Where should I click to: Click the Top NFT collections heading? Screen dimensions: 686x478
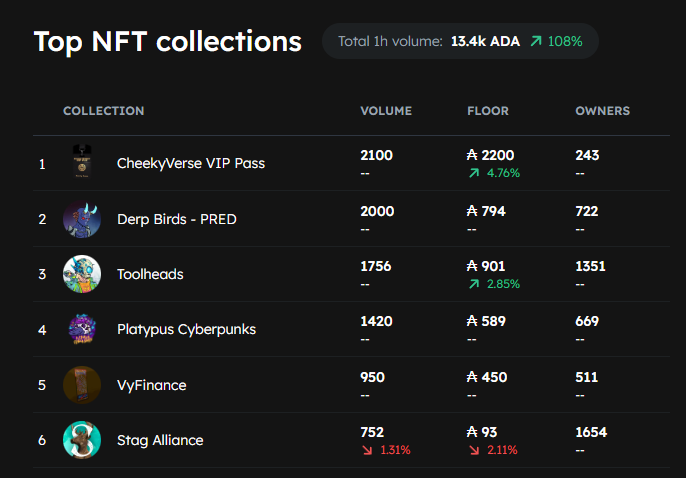click(x=168, y=42)
